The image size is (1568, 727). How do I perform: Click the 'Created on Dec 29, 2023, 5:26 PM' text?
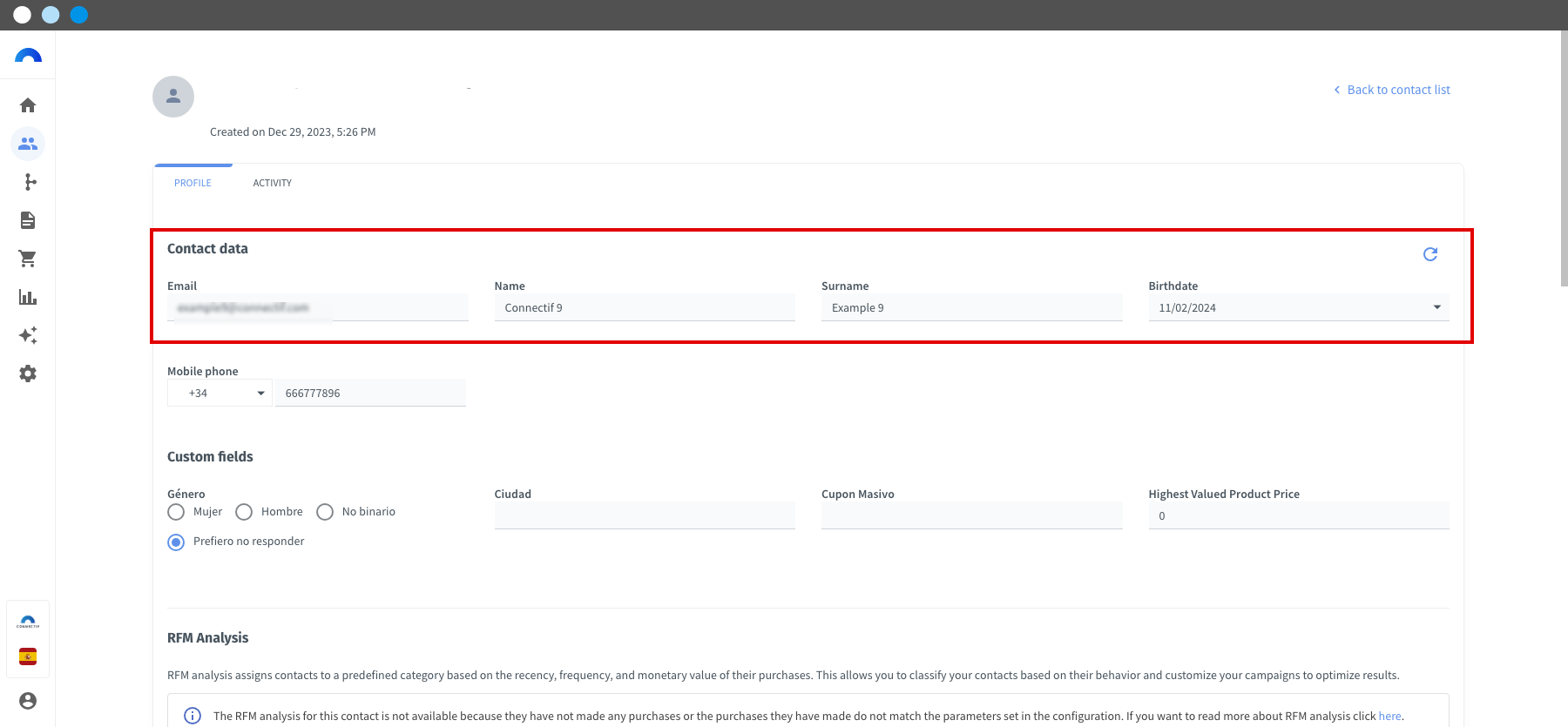point(293,132)
